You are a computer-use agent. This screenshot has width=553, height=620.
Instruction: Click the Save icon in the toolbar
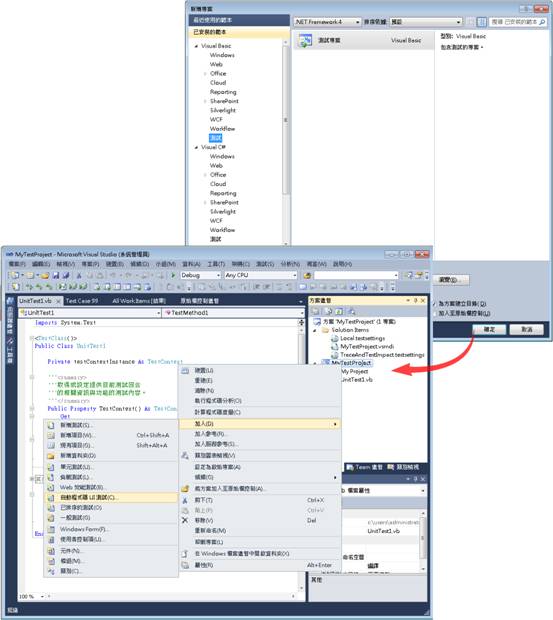56,275
